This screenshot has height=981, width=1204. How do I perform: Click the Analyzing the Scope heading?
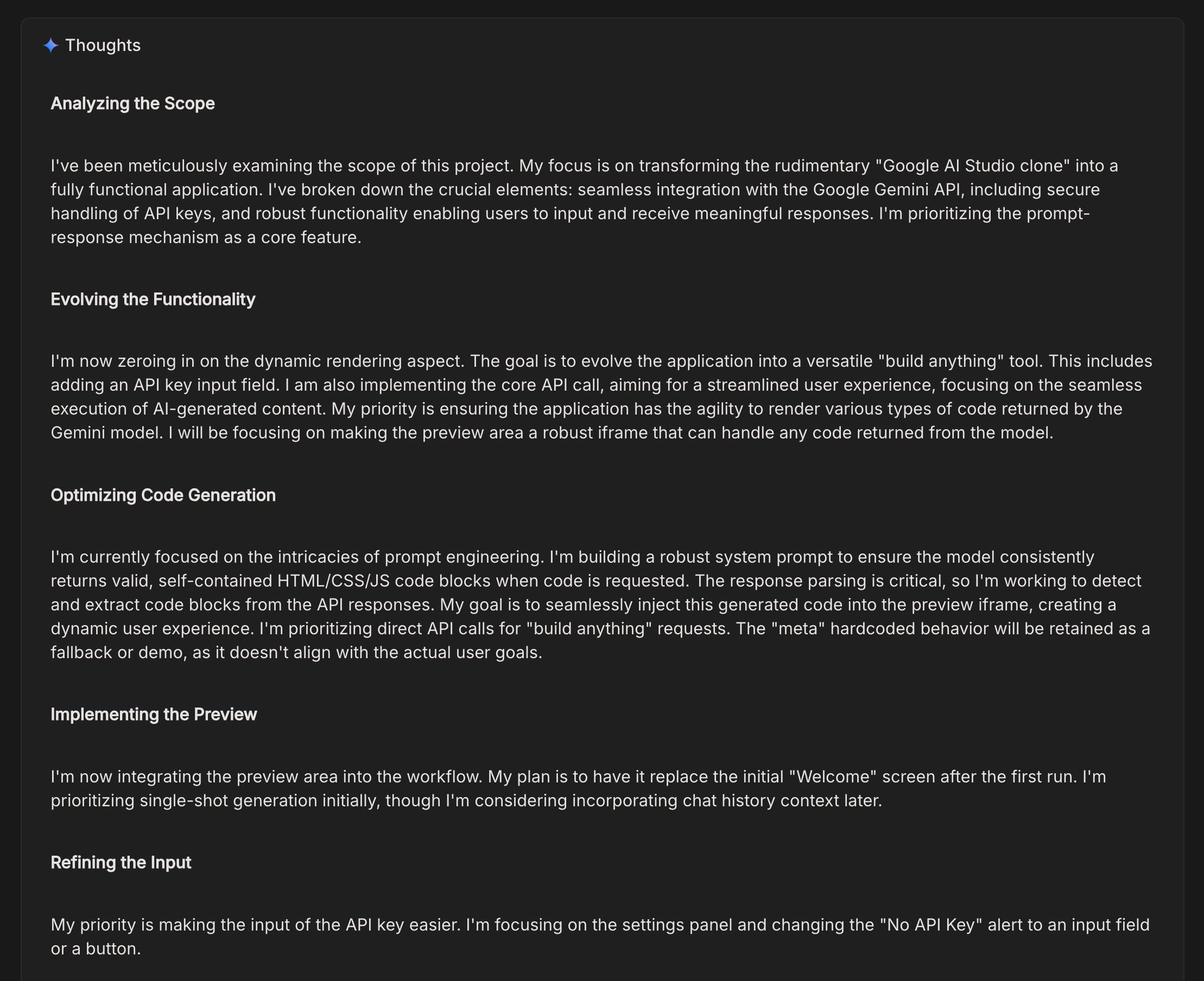pyautogui.click(x=133, y=103)
